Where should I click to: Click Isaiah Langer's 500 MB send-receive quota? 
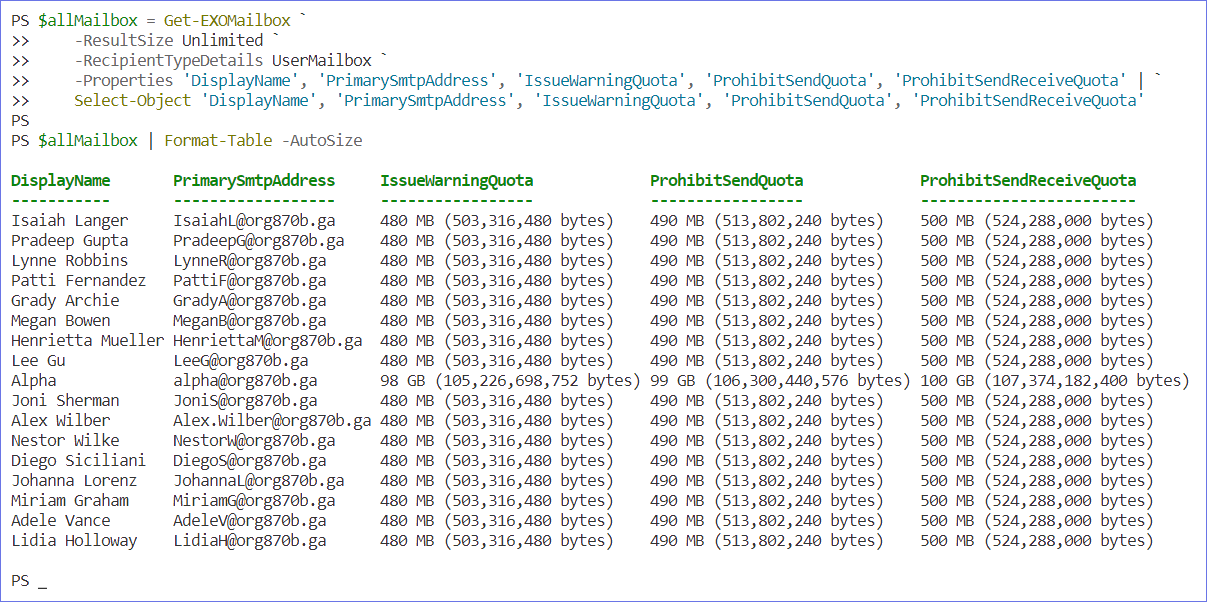click(1037, 221)
